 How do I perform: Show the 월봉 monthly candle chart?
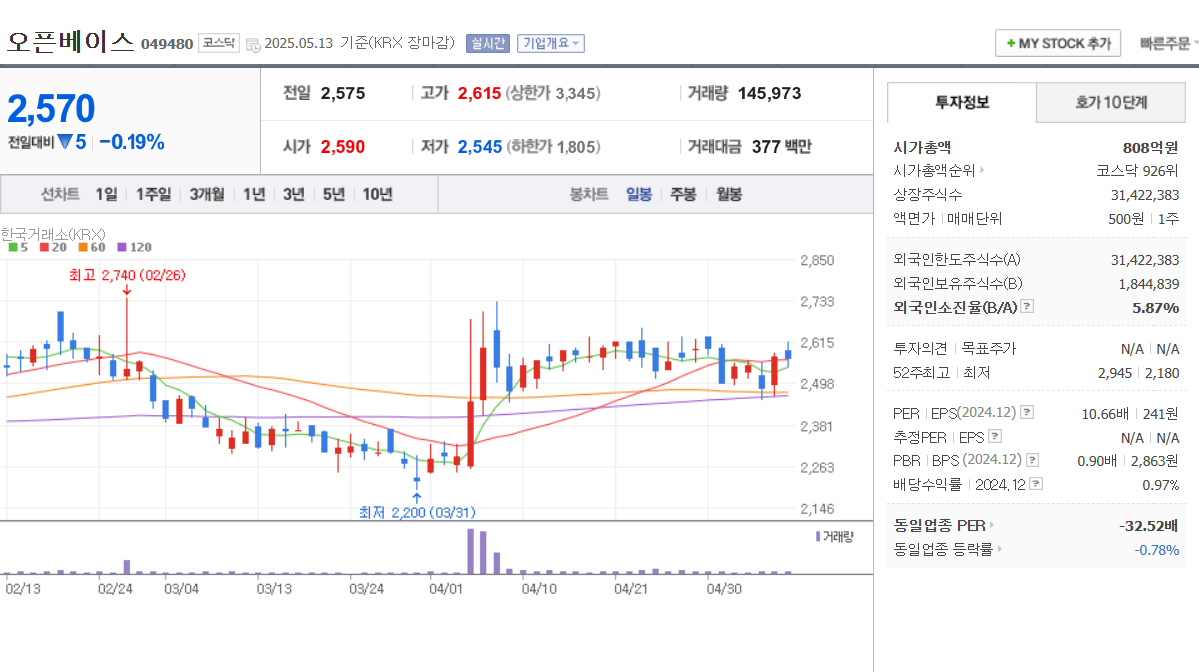(729, 194)
